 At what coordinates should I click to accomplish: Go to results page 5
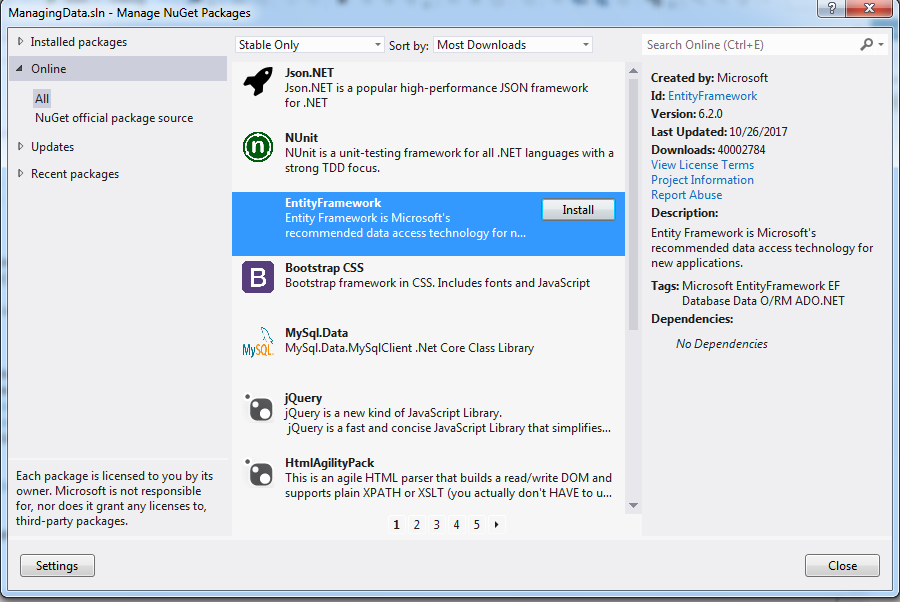[x=476, y=525]
